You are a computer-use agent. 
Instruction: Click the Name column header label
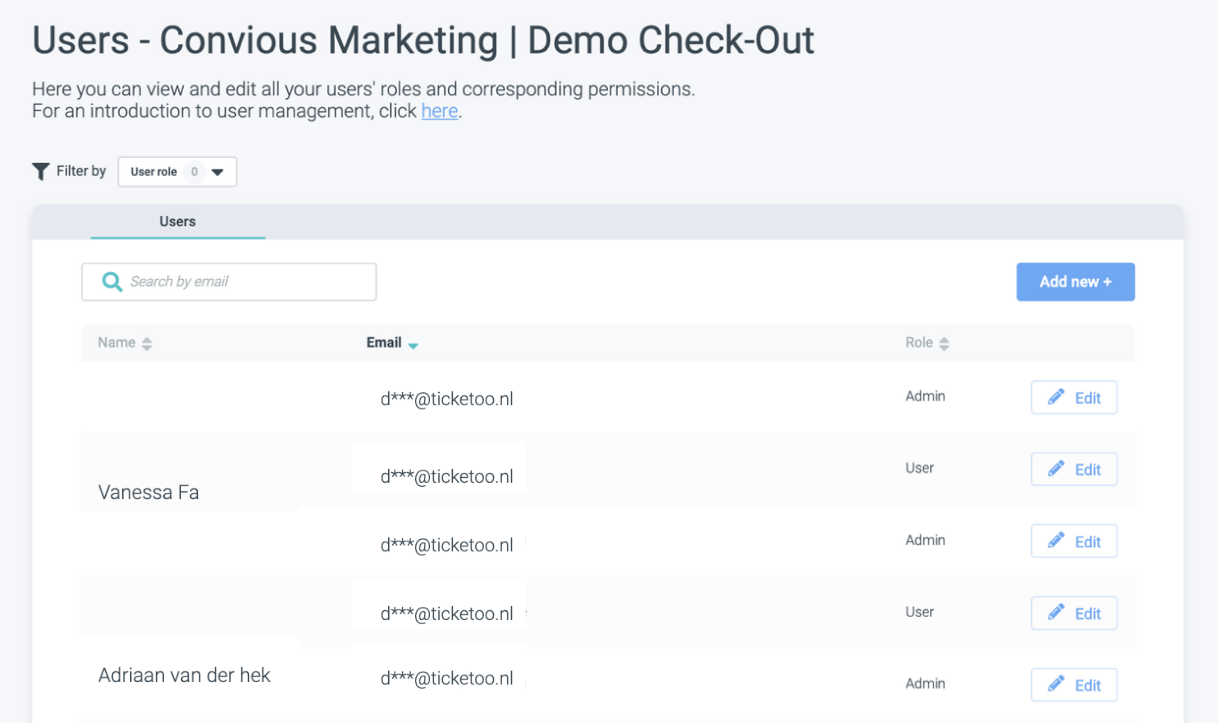pyautogui.click(x=116, y=343)
